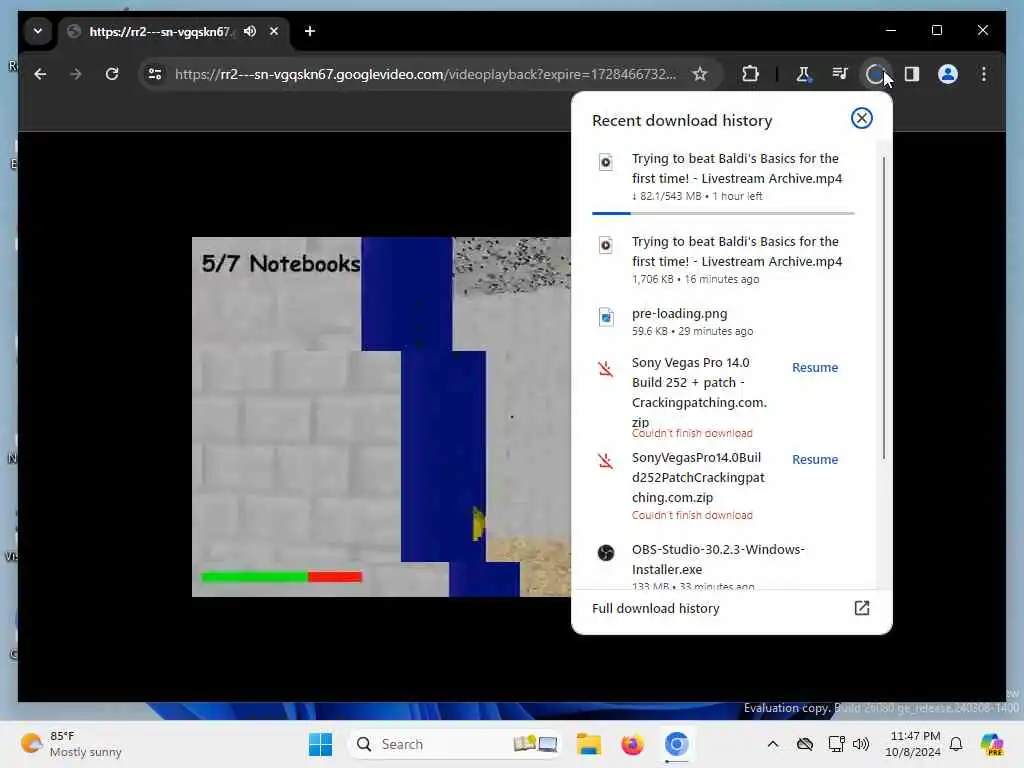Screen dimensions: 1024x768
Task: Bookmark this page with the star icon
Action: click(700, 74)
